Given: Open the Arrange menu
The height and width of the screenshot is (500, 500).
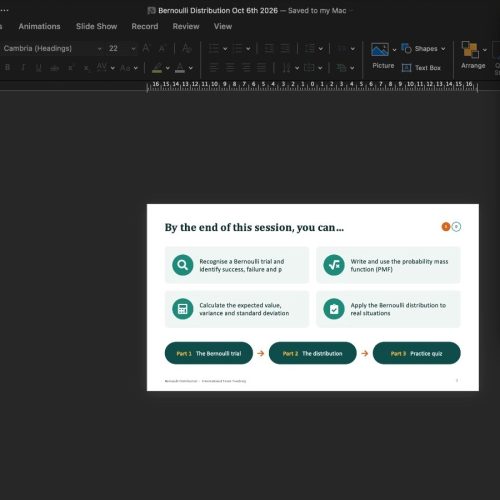Looking at the screenshot, I should click(x=473, y=55).
